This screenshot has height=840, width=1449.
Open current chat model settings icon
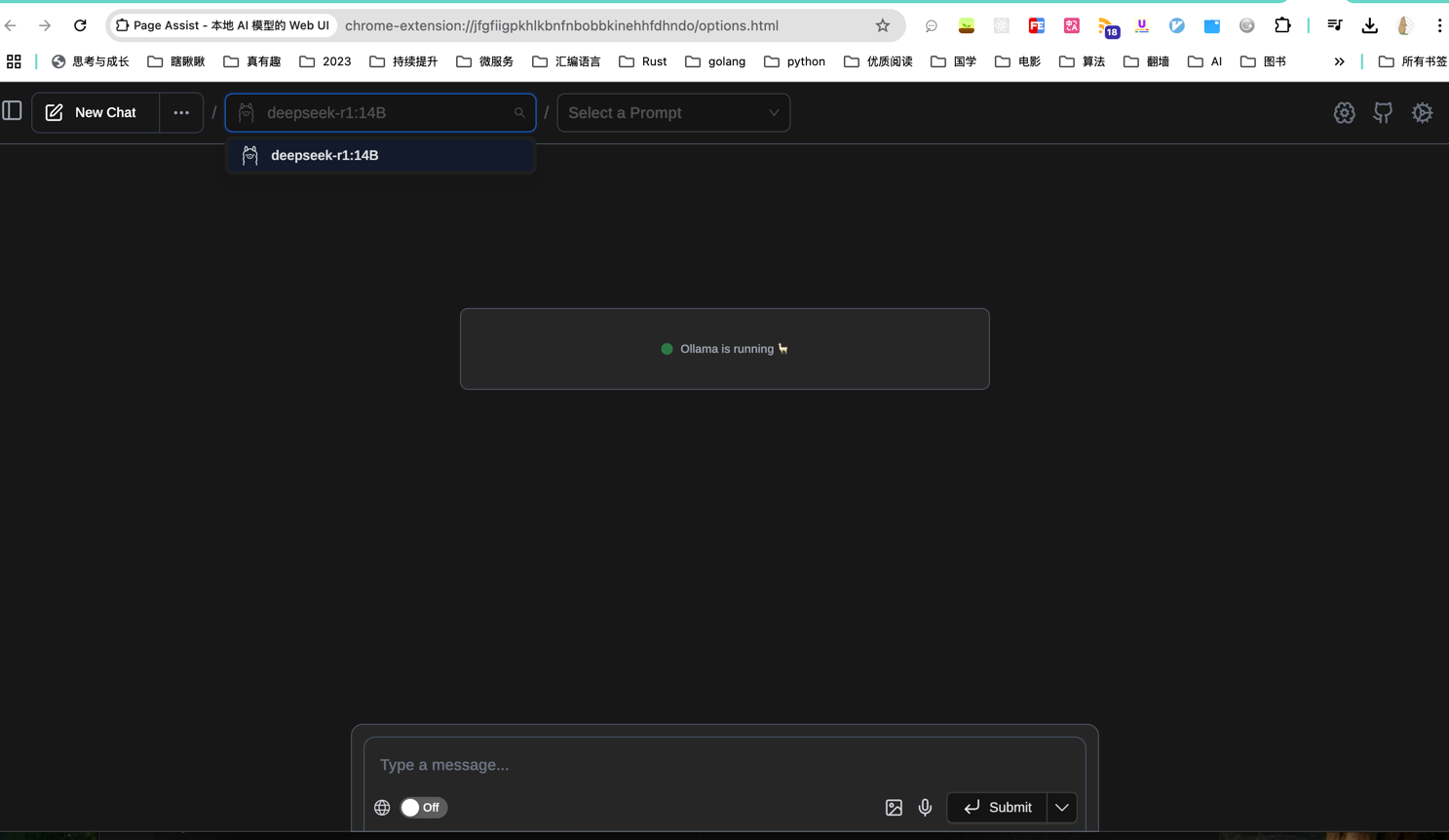1344,112
